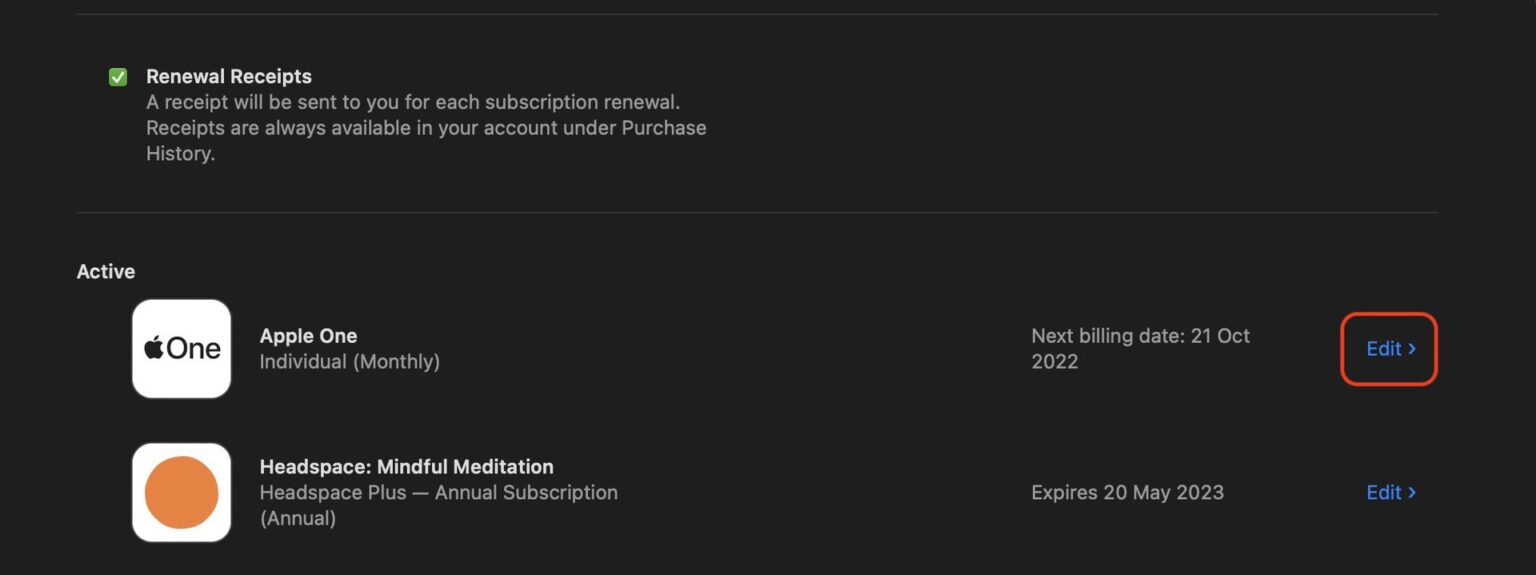Click the Expires 20 May 2023 text
Screen dimensions: 1536x575
click(x=1127, y=493)
